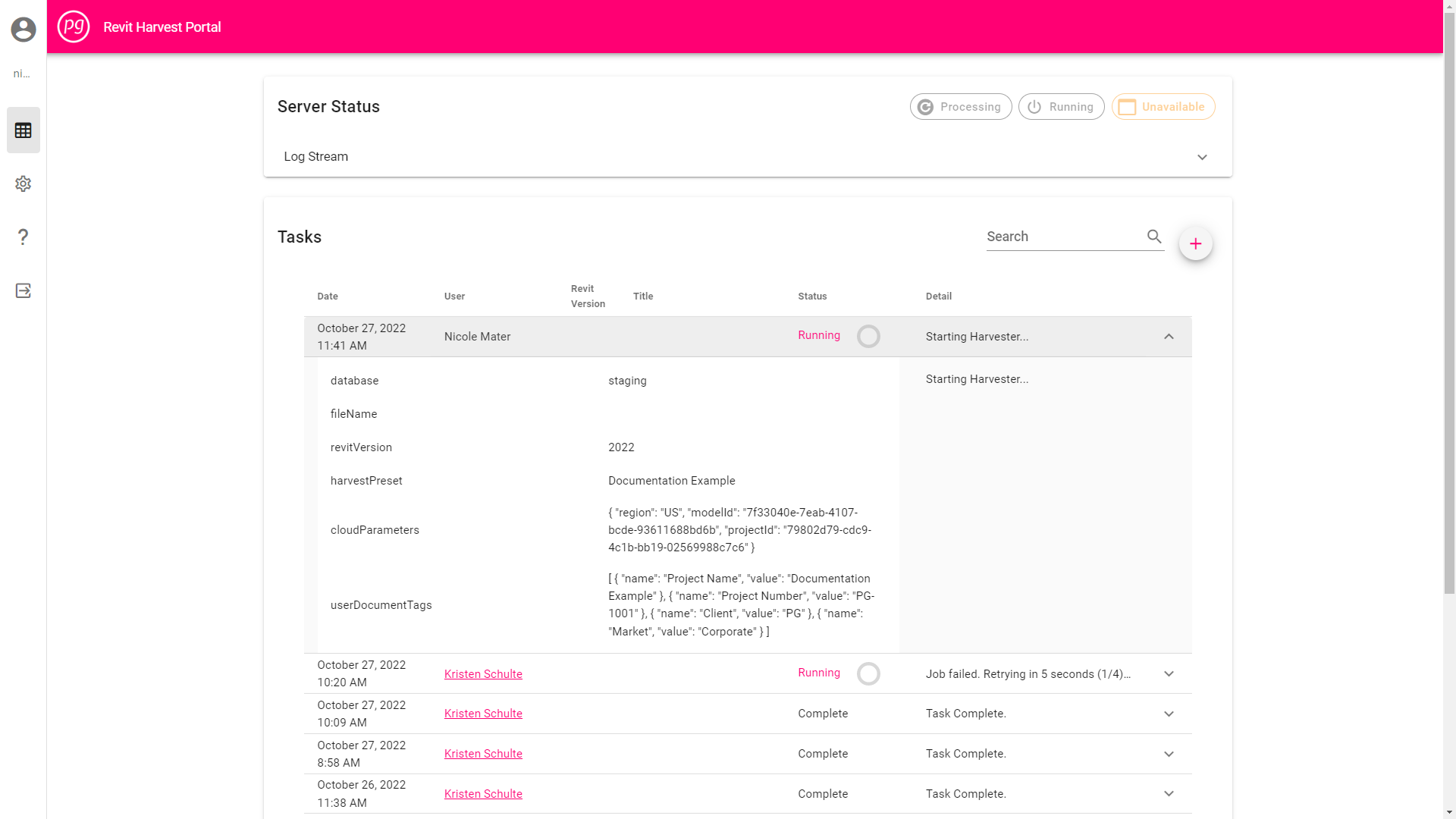Toggle the Running server status filter
Image resolution: width=1456 pixels, height=819 pixels.
click(1061, 106)
